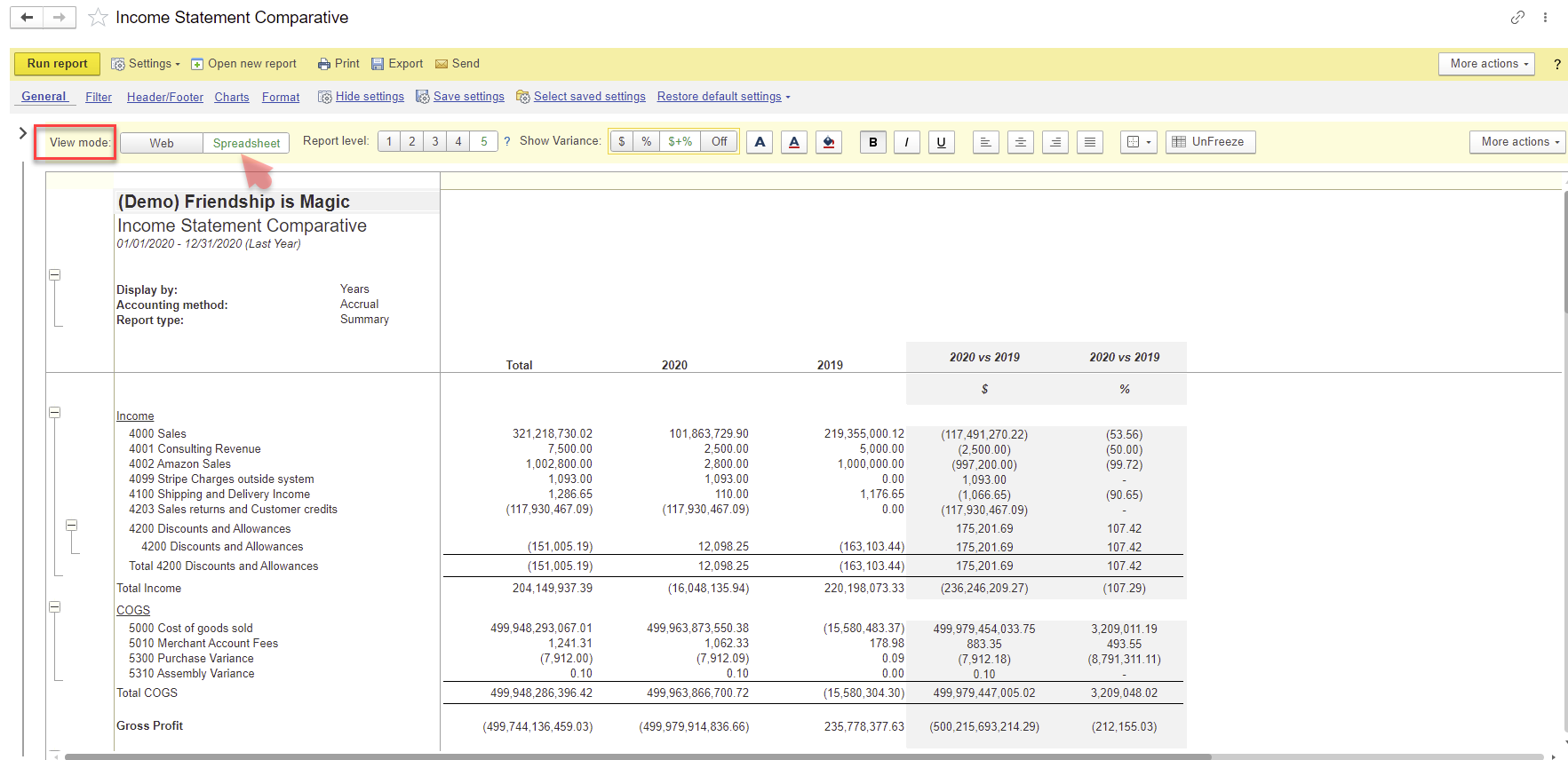
Task: Print the report
Action: click(x=338, y=64)
